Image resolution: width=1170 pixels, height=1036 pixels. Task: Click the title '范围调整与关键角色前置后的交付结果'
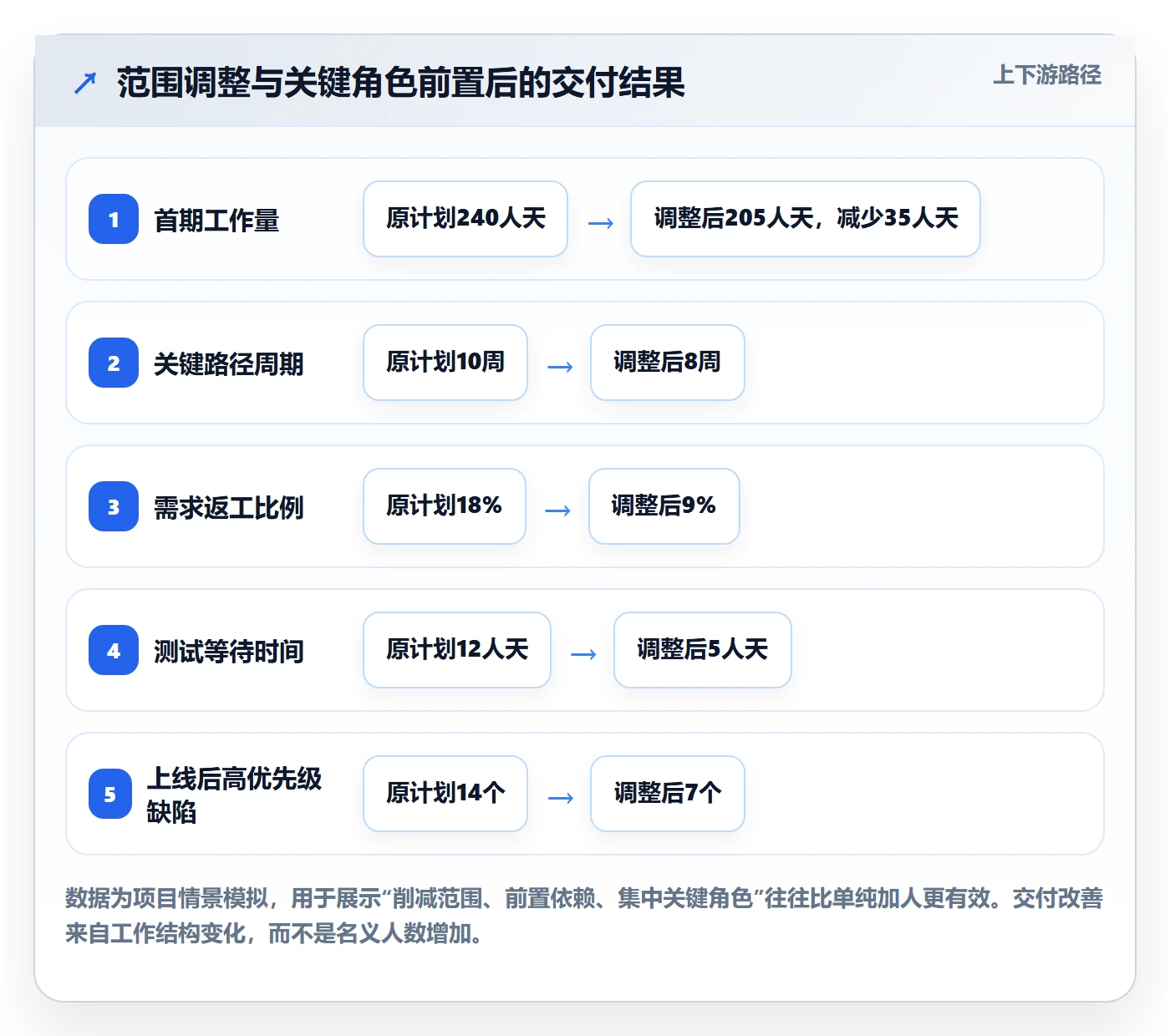tap(401, 83)
